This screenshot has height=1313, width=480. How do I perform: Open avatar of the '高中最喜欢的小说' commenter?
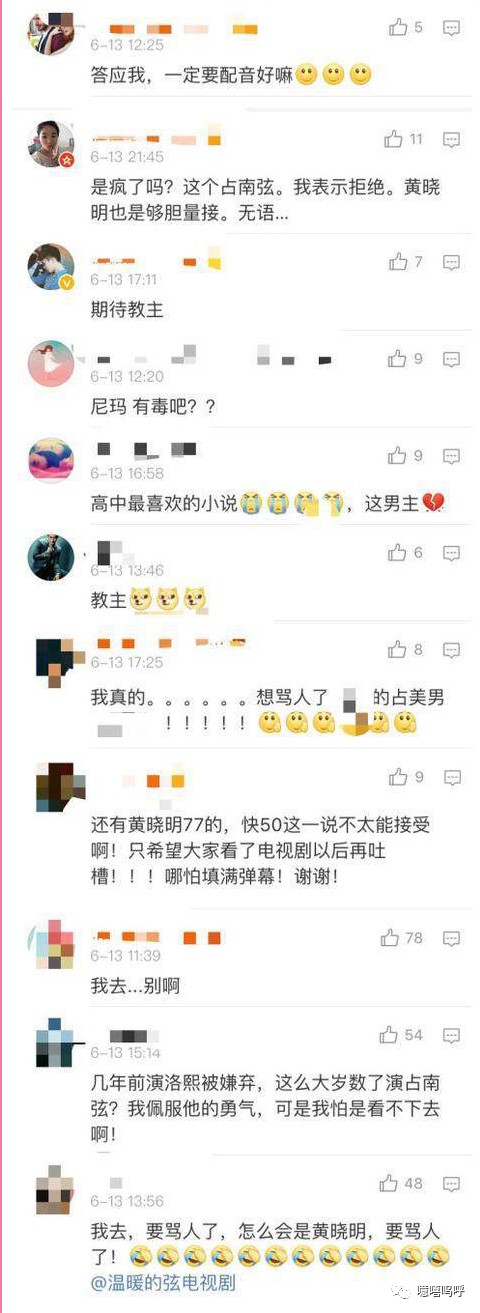(x=50, y=461)
